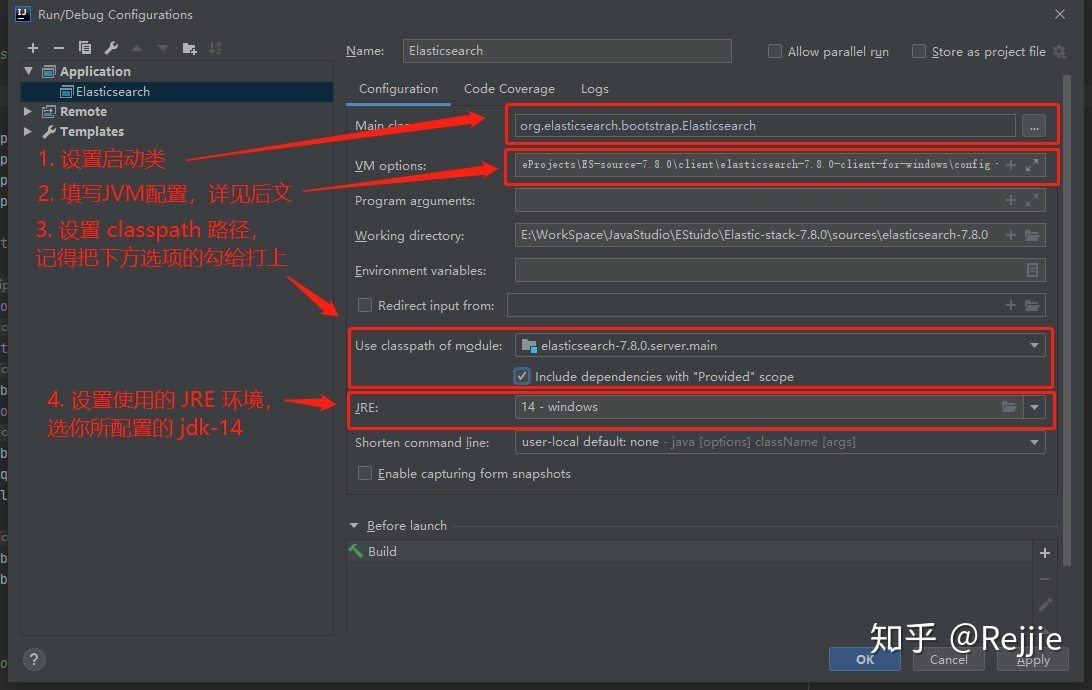Expand the Templates tree node

(28, 131)
